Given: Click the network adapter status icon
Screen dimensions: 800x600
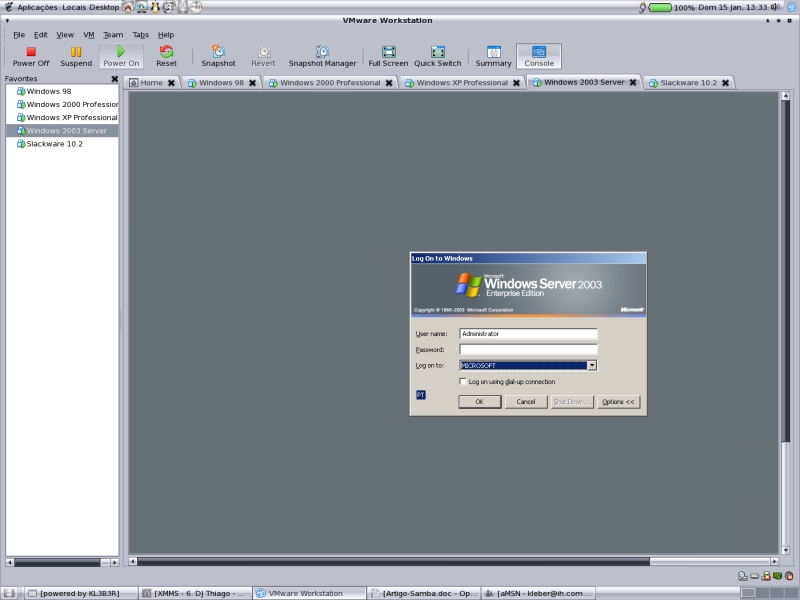Looking at the screenshot, I should [778, 576].
